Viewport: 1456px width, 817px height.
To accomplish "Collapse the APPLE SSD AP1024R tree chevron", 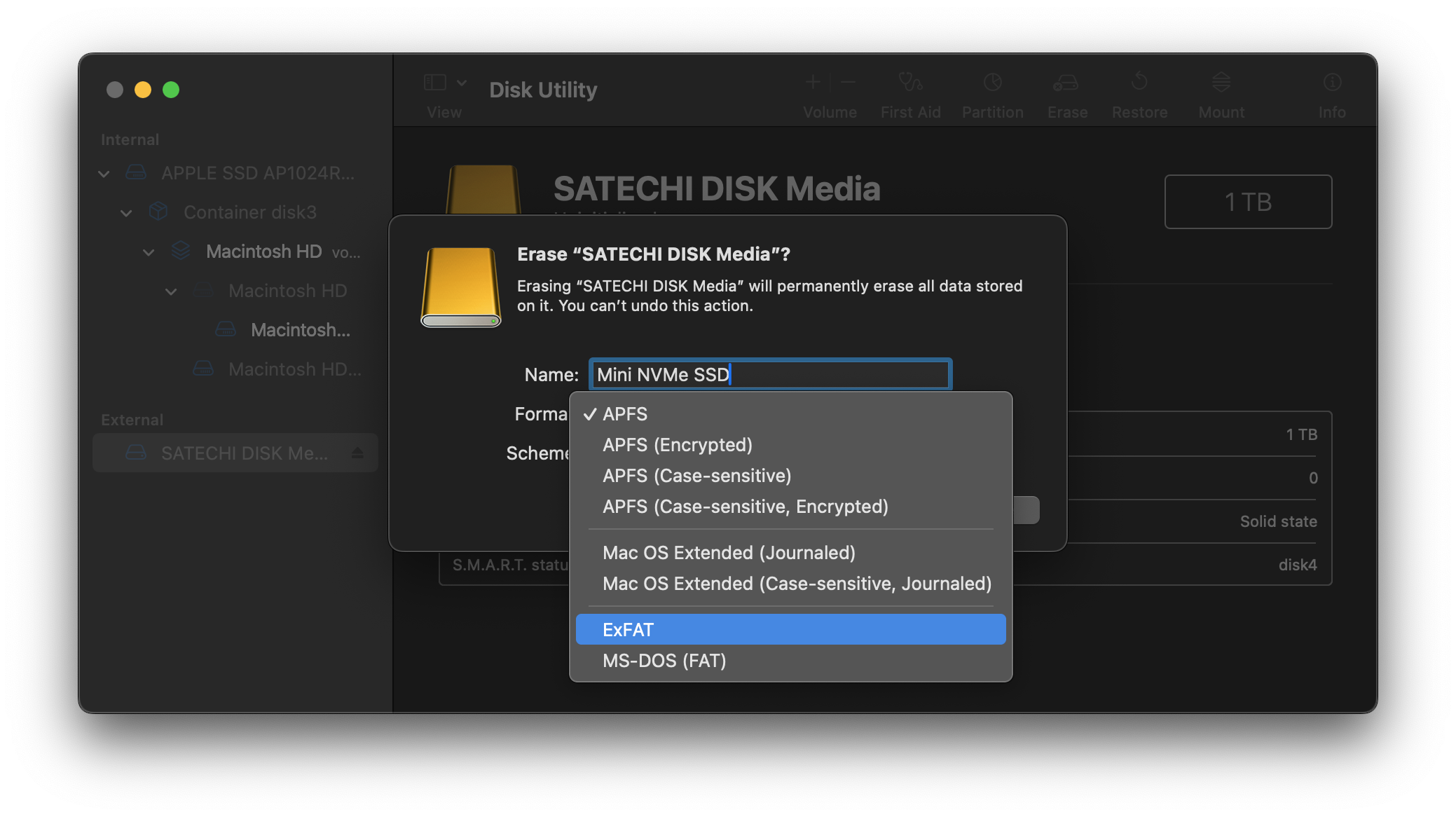I will (104, 173).
